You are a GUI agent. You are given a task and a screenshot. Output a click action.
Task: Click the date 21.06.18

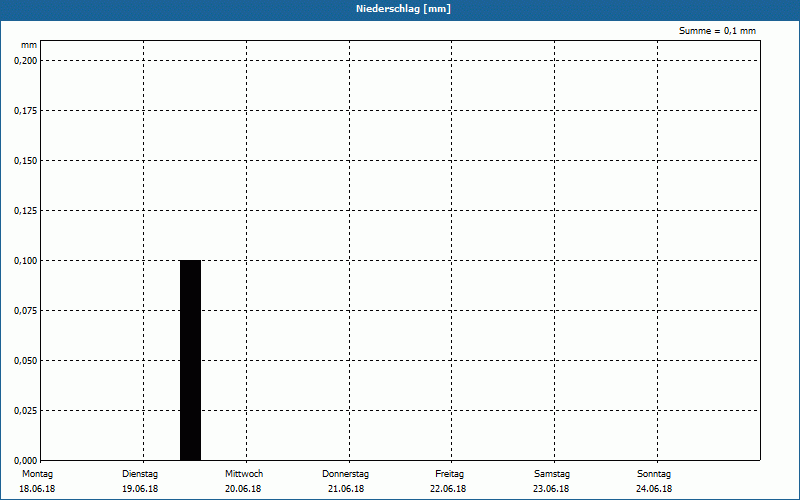[x=346, y=489]
